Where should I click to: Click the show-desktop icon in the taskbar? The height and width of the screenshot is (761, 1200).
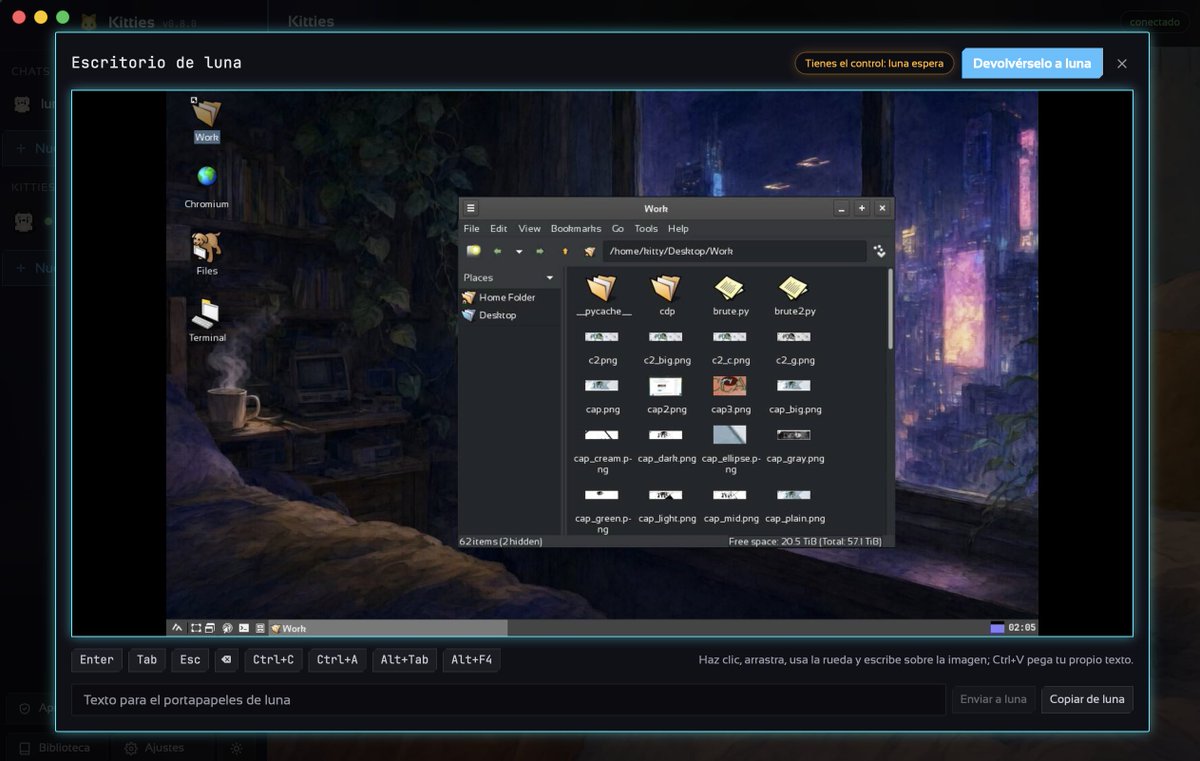(195, 628)
